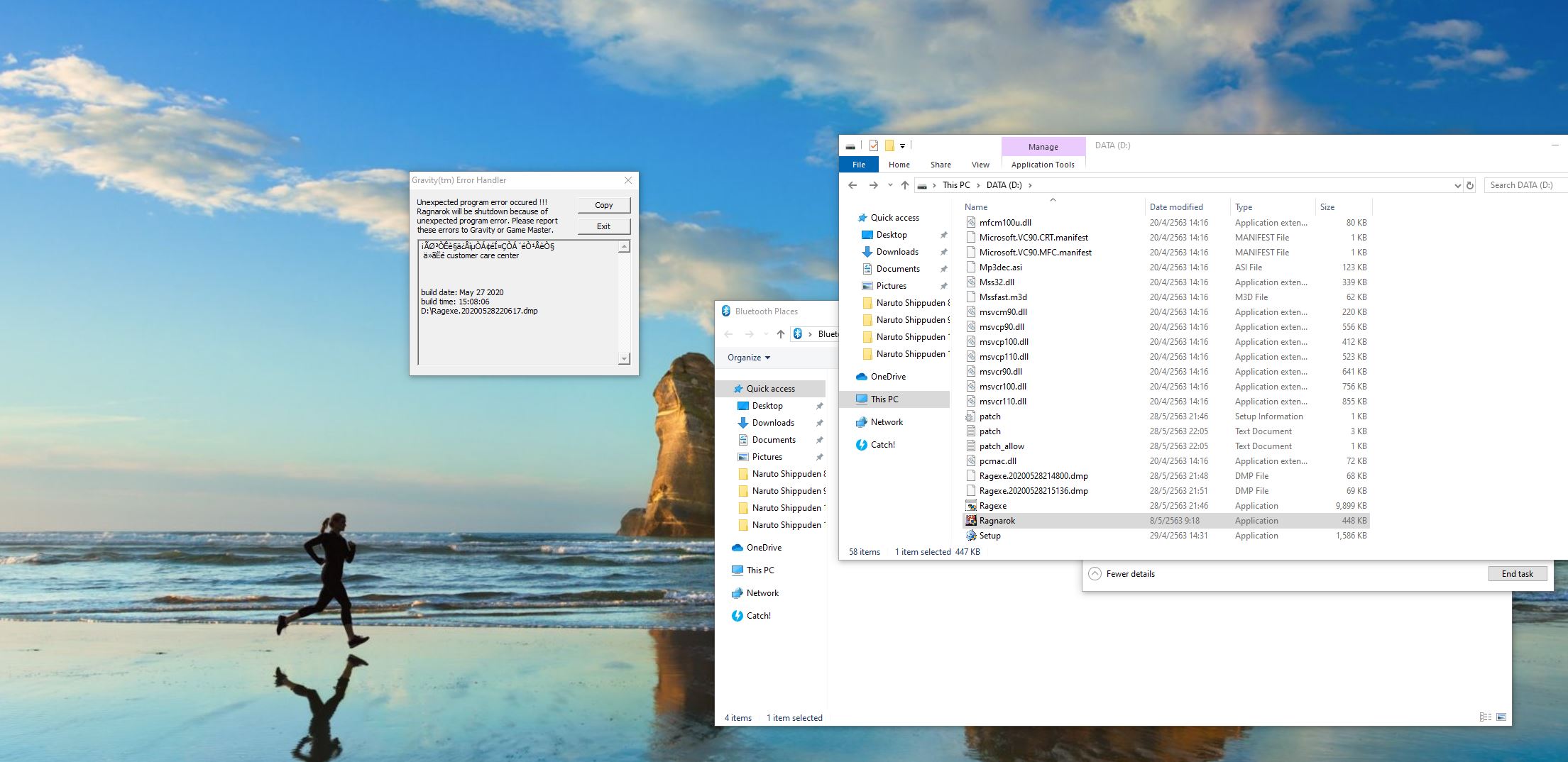Image resolution: width=1568 pixels, height=762 pixels.
Task: Click the End task button
Action: (1518, 574)
